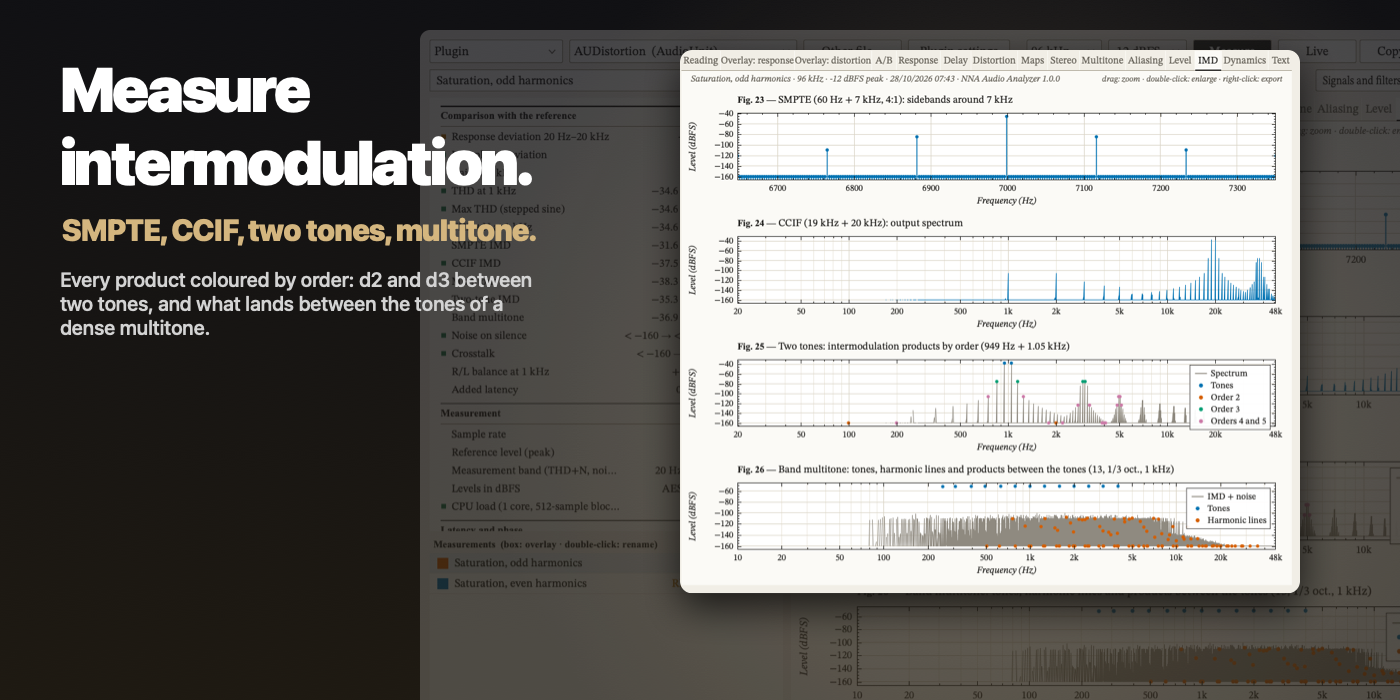Select the Levels in dBFS row
Viewport: 1400px width, 700px height.
(x=560, y=488)
